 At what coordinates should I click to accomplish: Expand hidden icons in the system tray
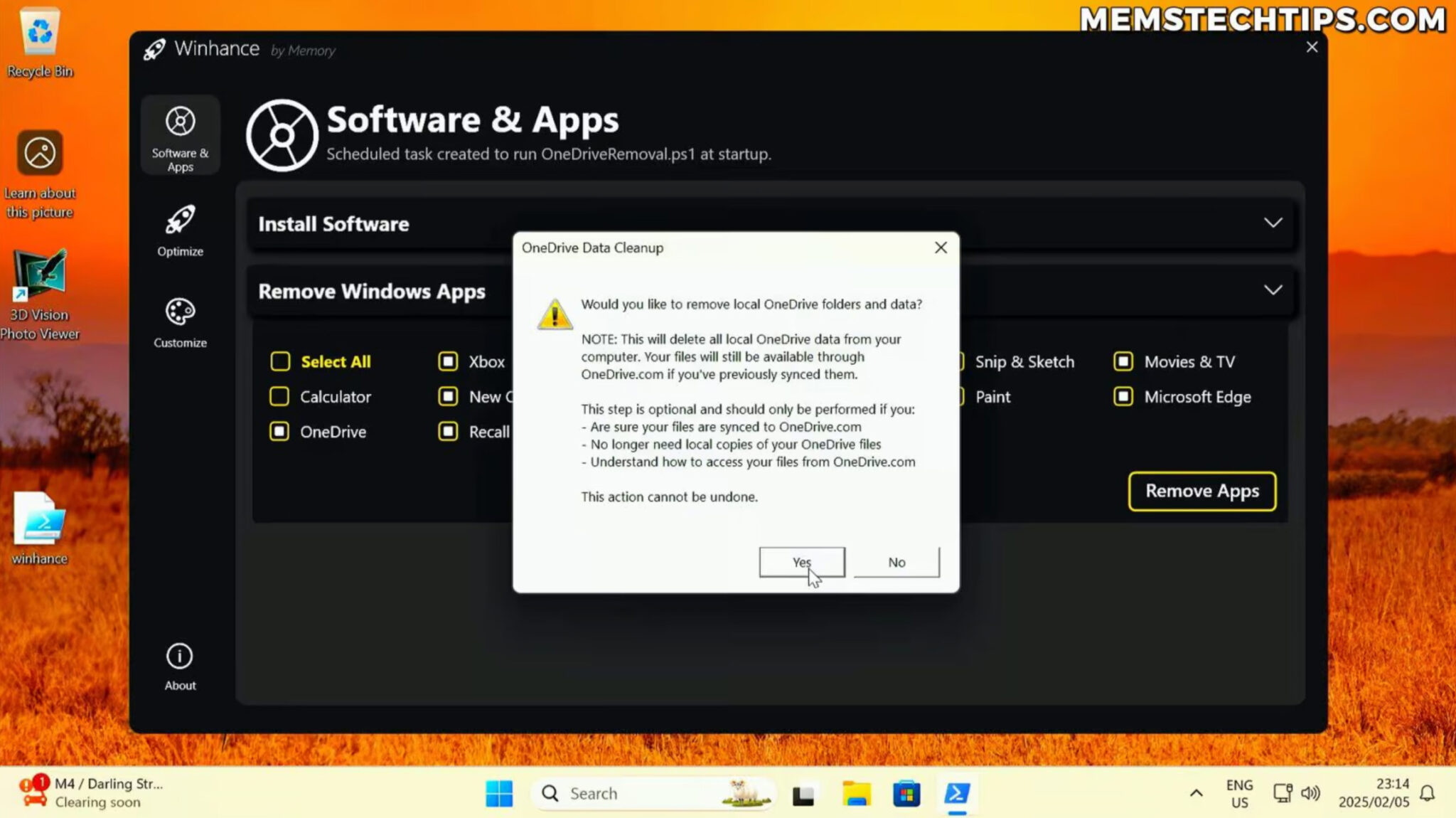(x=1195, y=792)
